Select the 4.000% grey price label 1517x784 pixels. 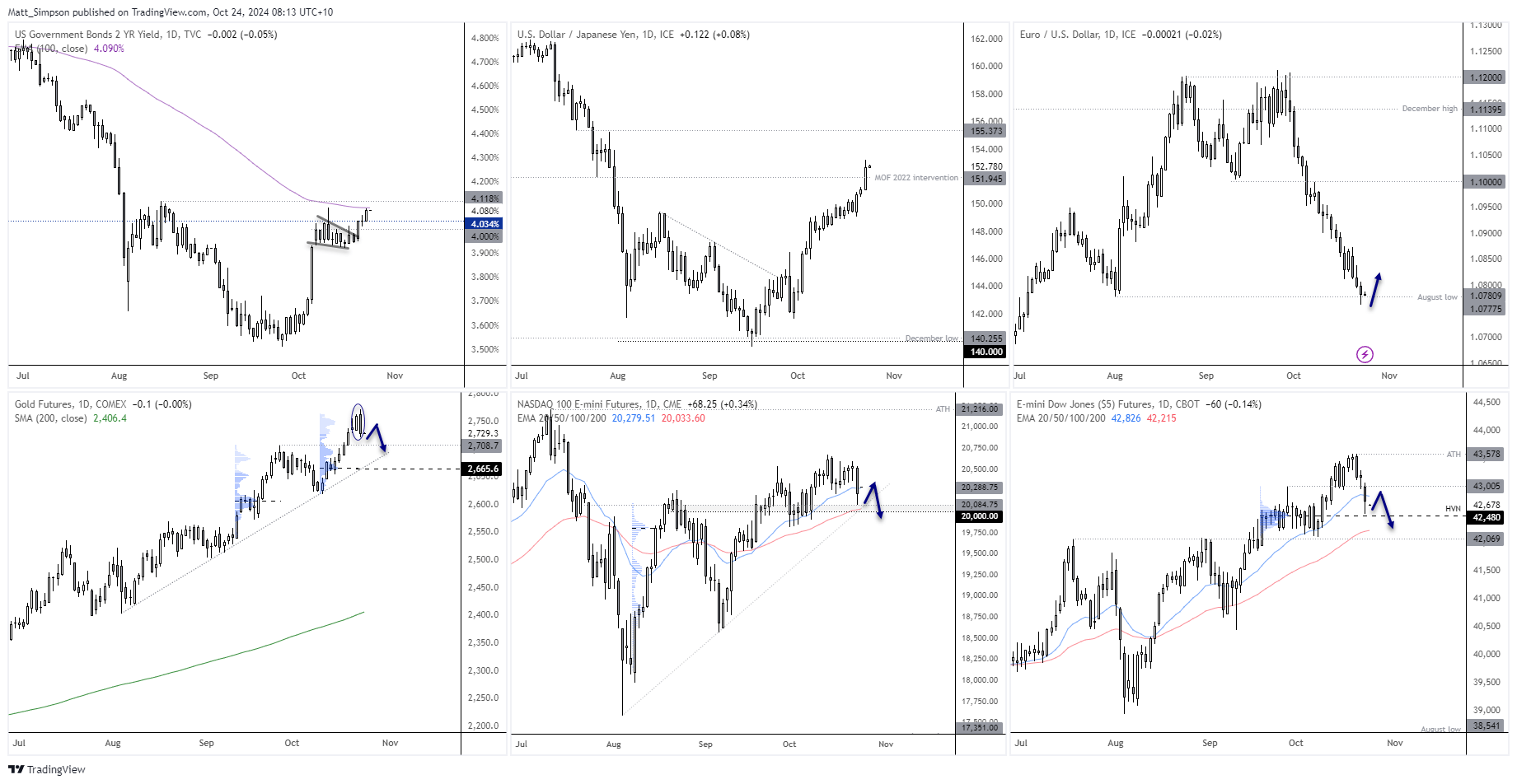485,236
